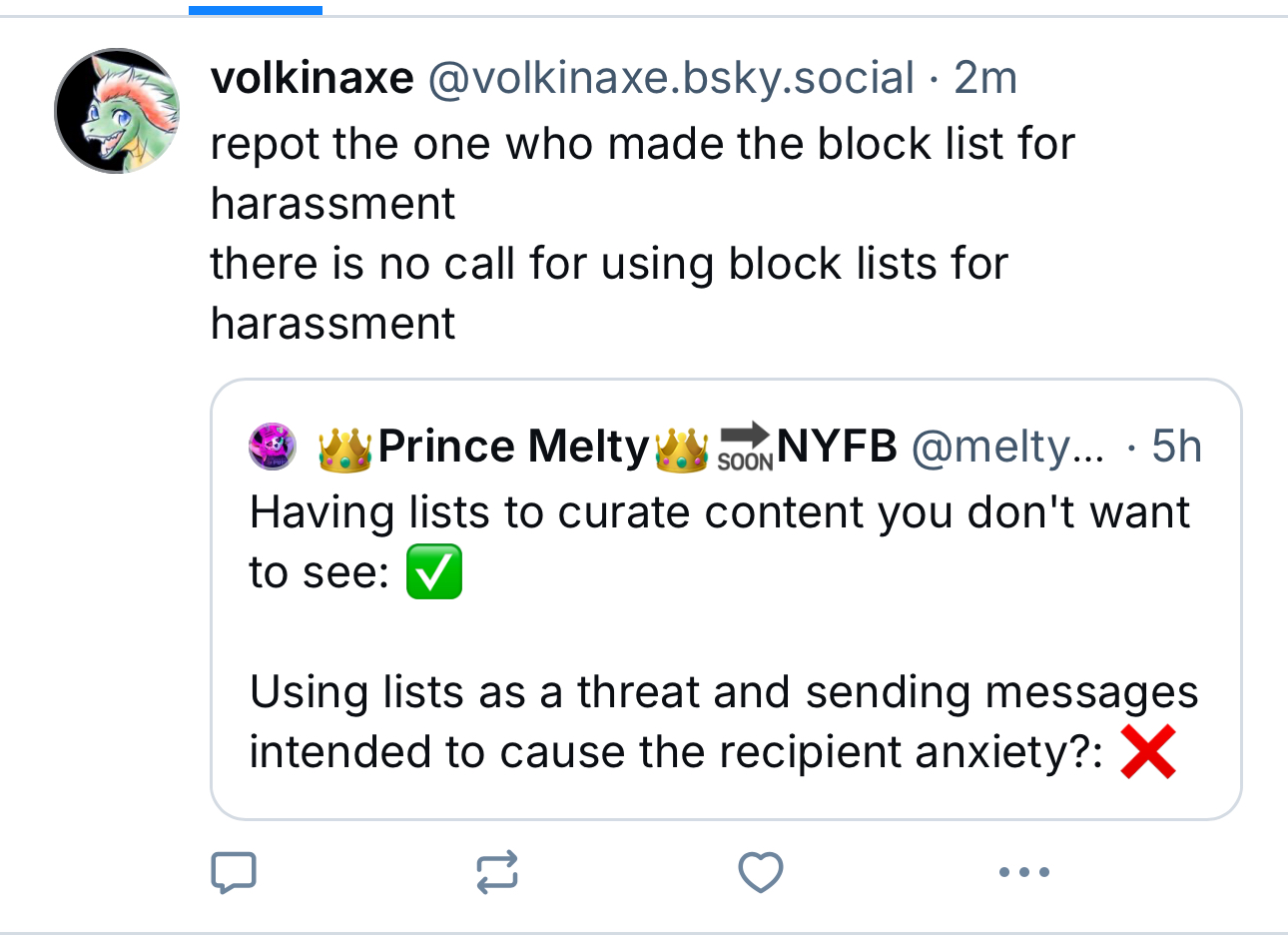
Task: Click the quoted text about using lists as threat
Action: [723, 721]
